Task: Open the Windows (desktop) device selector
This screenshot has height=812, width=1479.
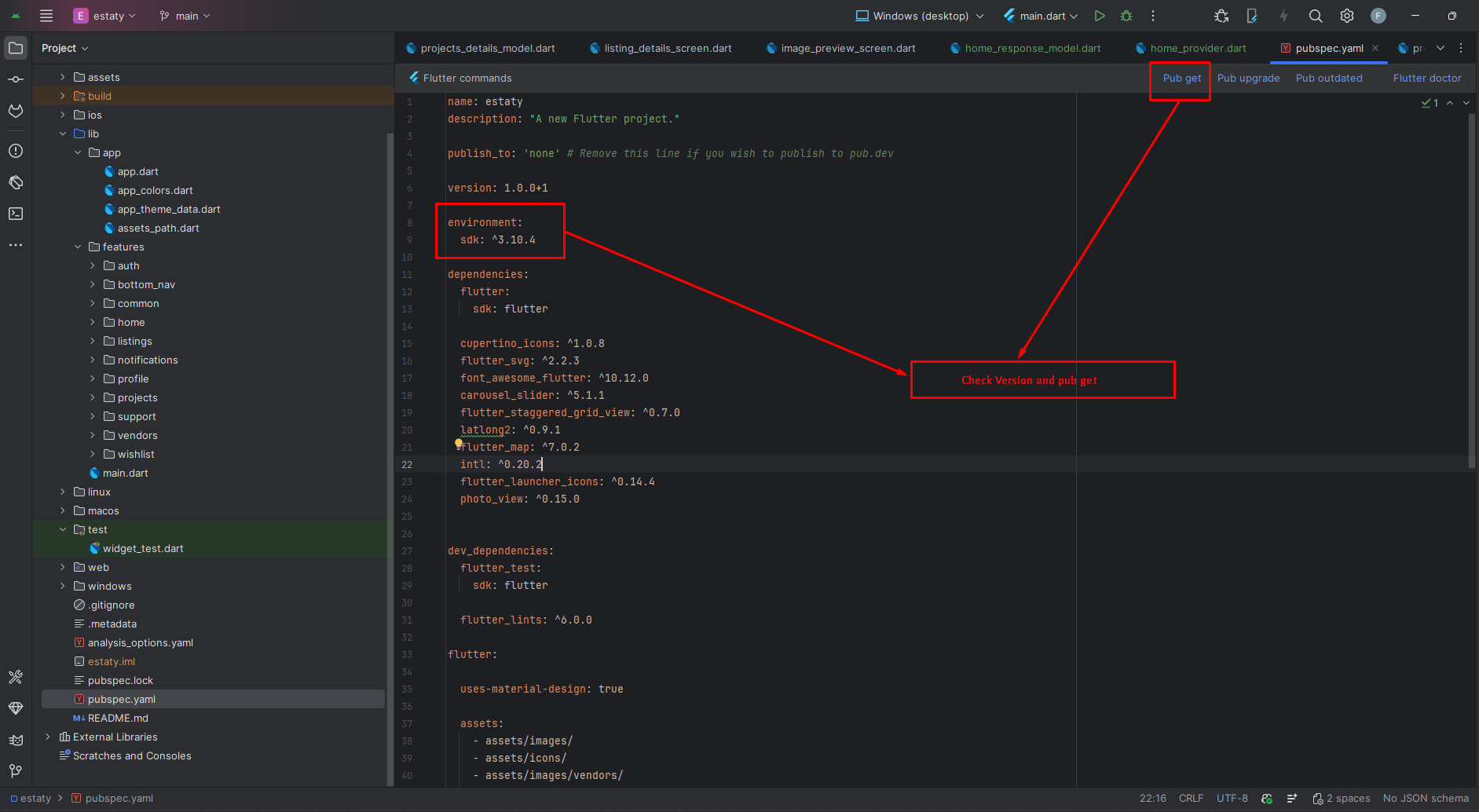Action: pyautogui.click(x=919, y=16)
